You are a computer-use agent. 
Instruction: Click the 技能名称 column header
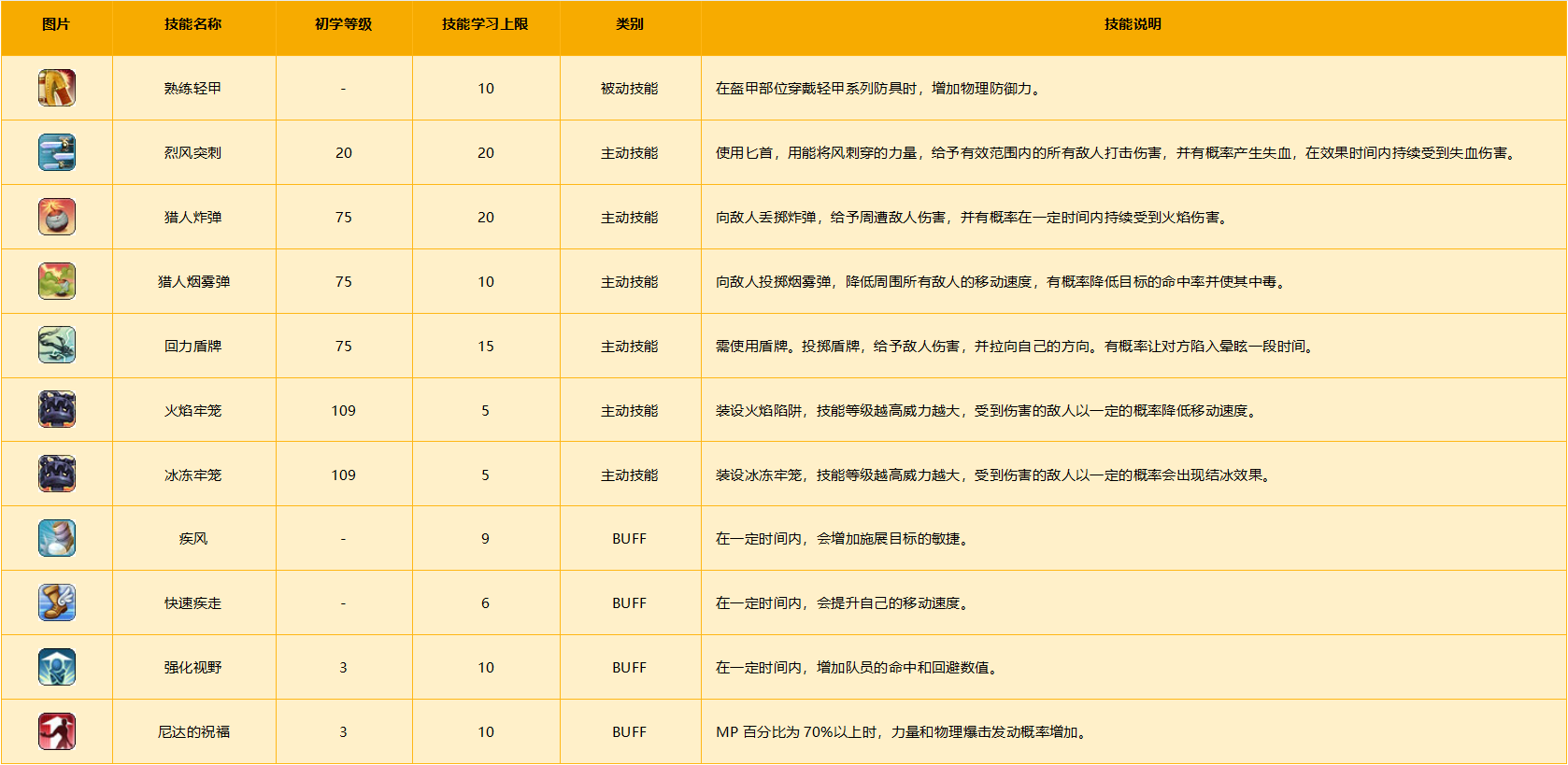coord(193,24)
